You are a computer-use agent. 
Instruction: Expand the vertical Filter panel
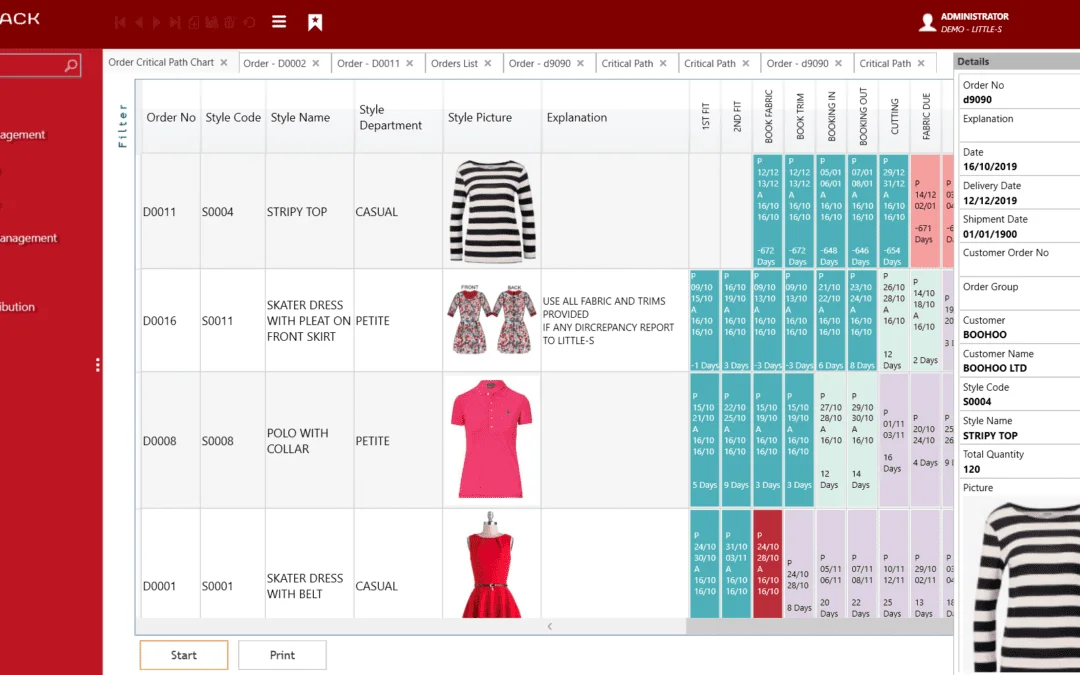click(x=123, y=126)
